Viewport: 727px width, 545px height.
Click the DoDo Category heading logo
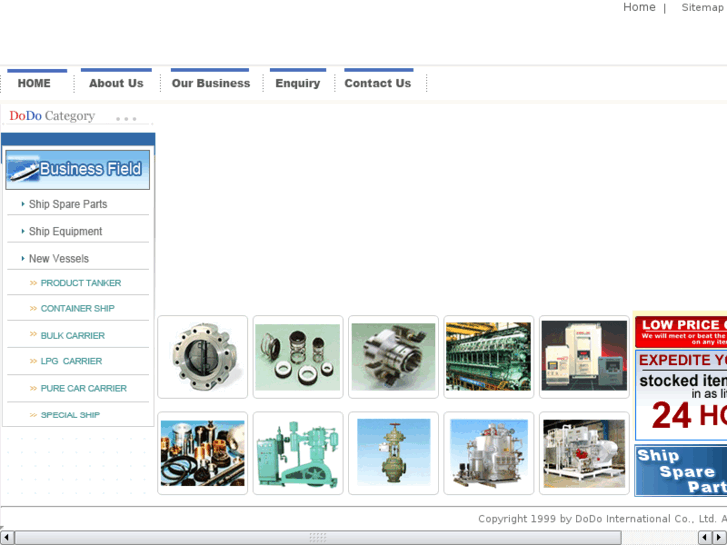[x=52, y=115]
